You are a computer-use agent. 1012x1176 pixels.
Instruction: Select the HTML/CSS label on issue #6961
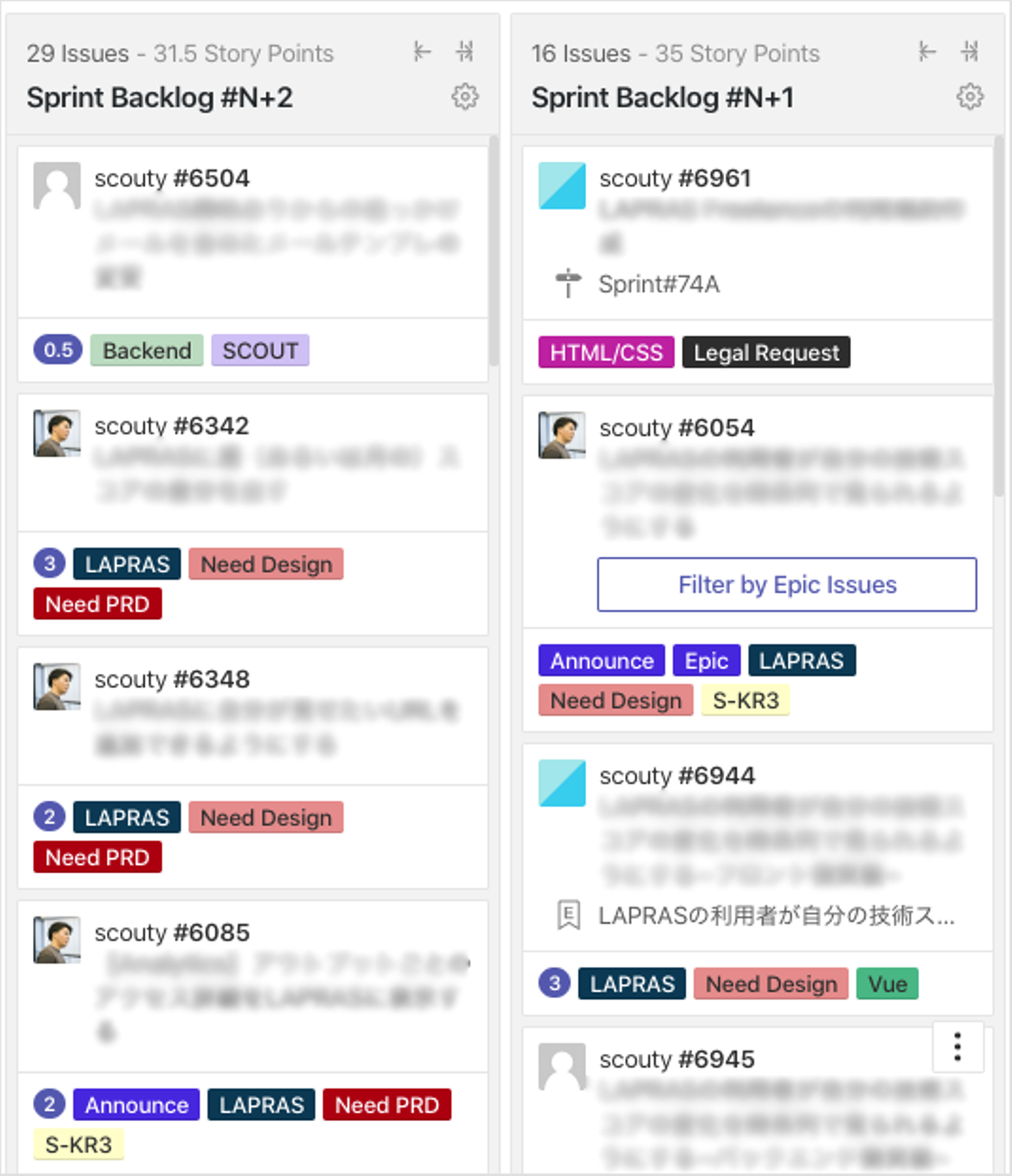[x=606, y=353]
